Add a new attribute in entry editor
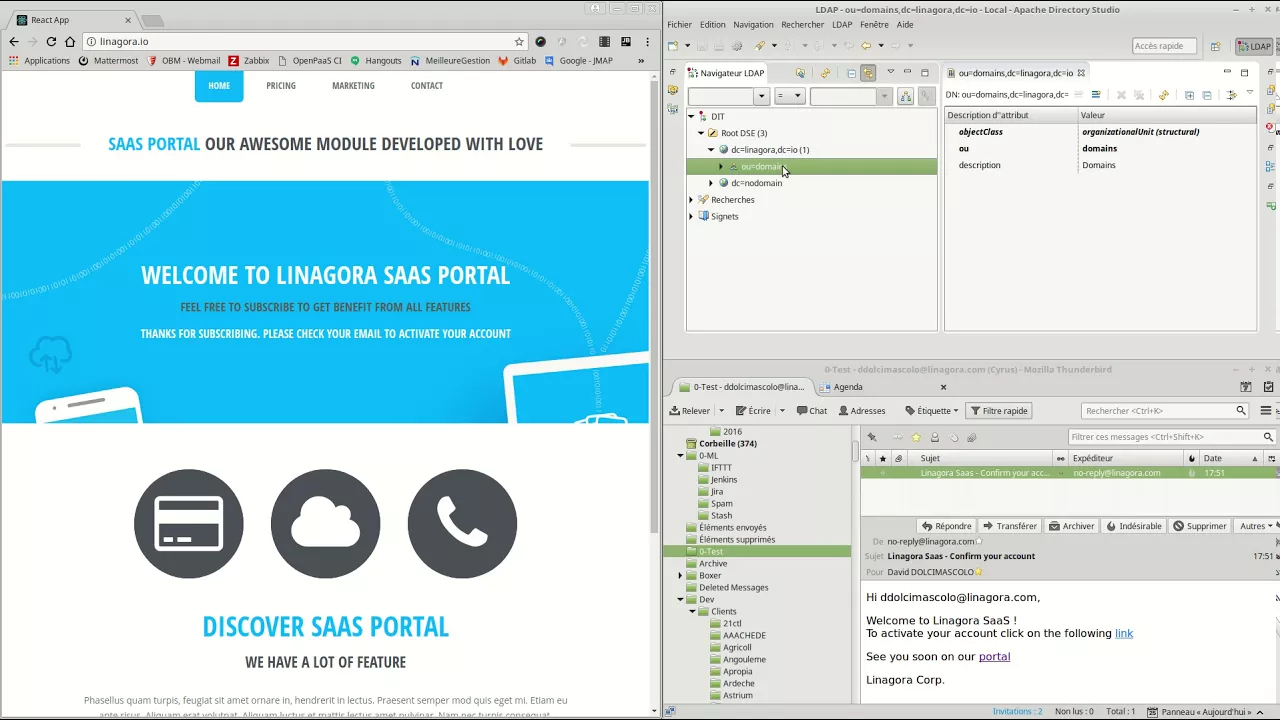Viewport: 1280px width, 720px height. tap(1096, 95)
